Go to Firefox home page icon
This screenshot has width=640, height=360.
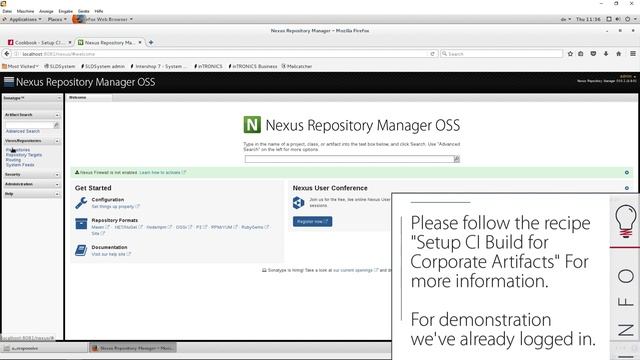(619, 53)
